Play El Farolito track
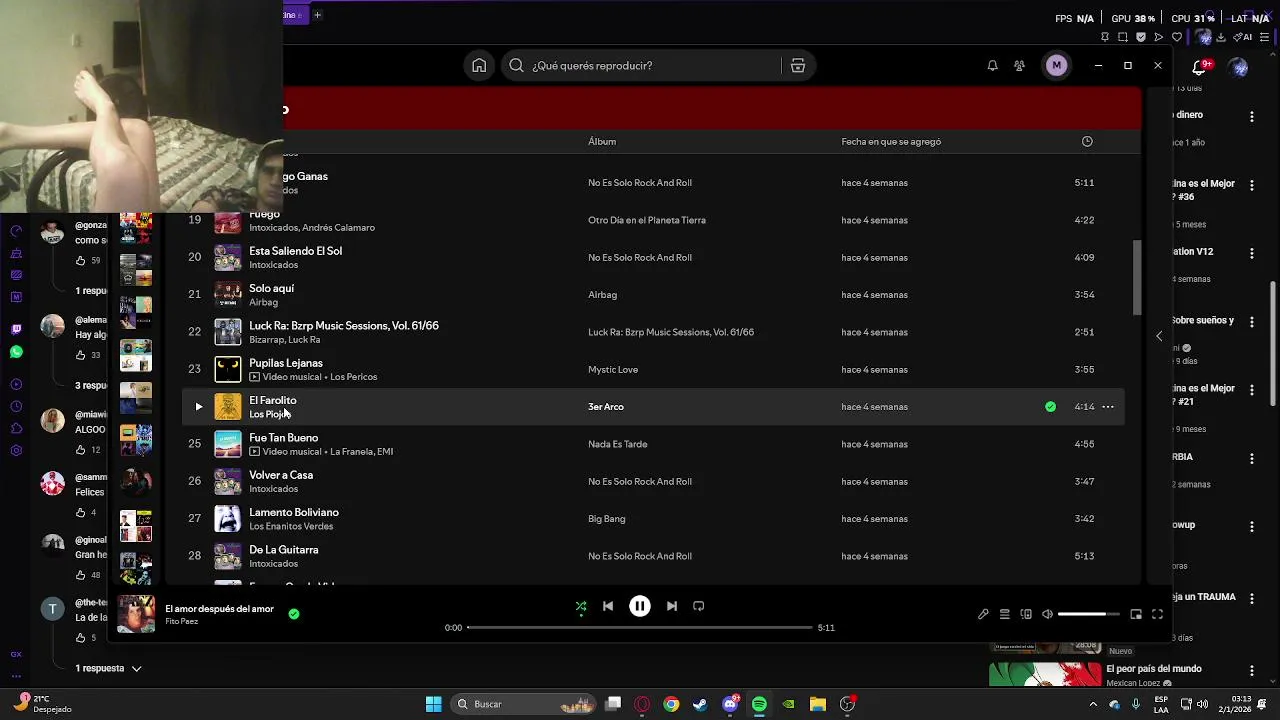 click(198, 407)
